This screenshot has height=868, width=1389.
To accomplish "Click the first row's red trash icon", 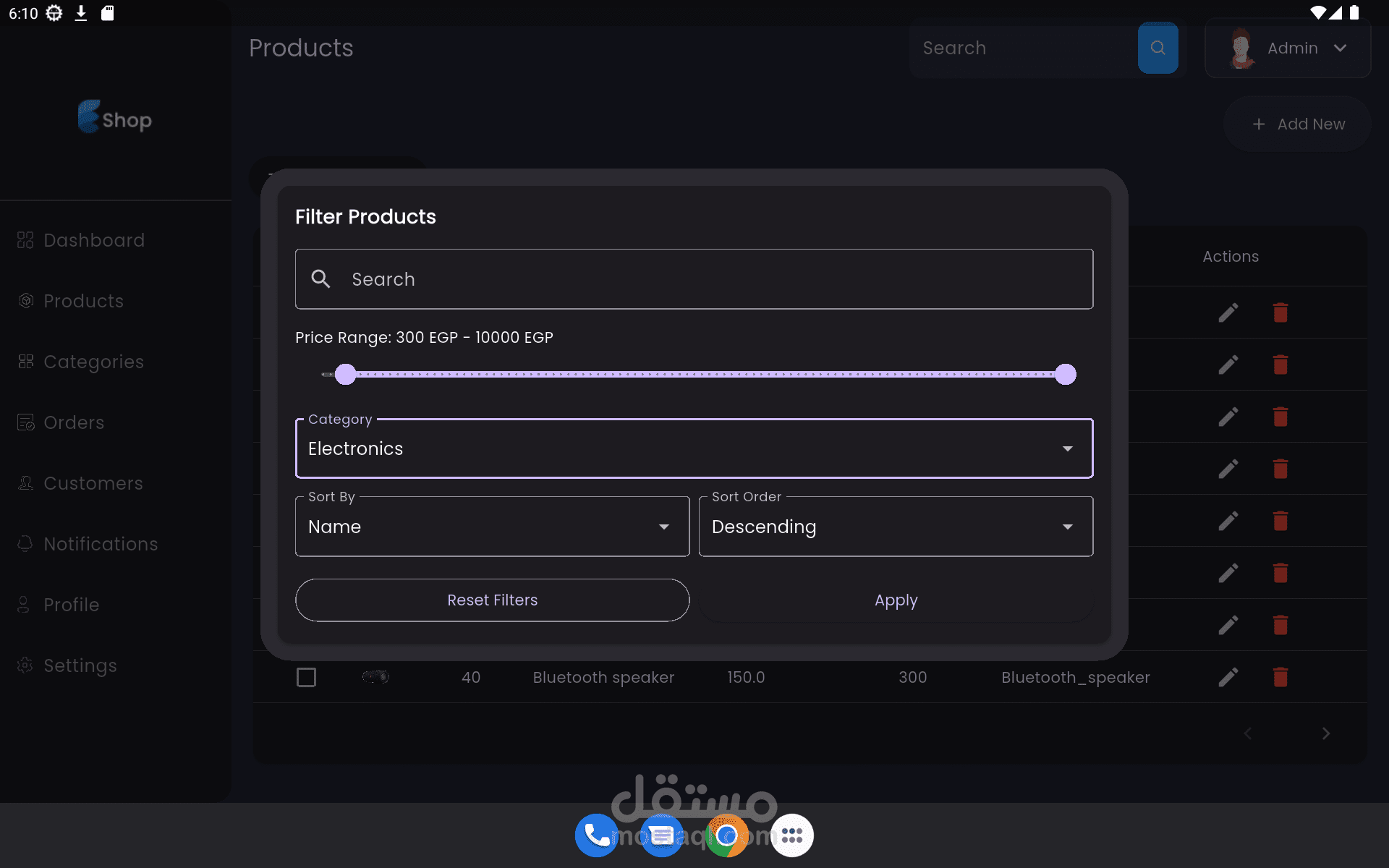I will pyautogui.click(x=1280, y=312).
